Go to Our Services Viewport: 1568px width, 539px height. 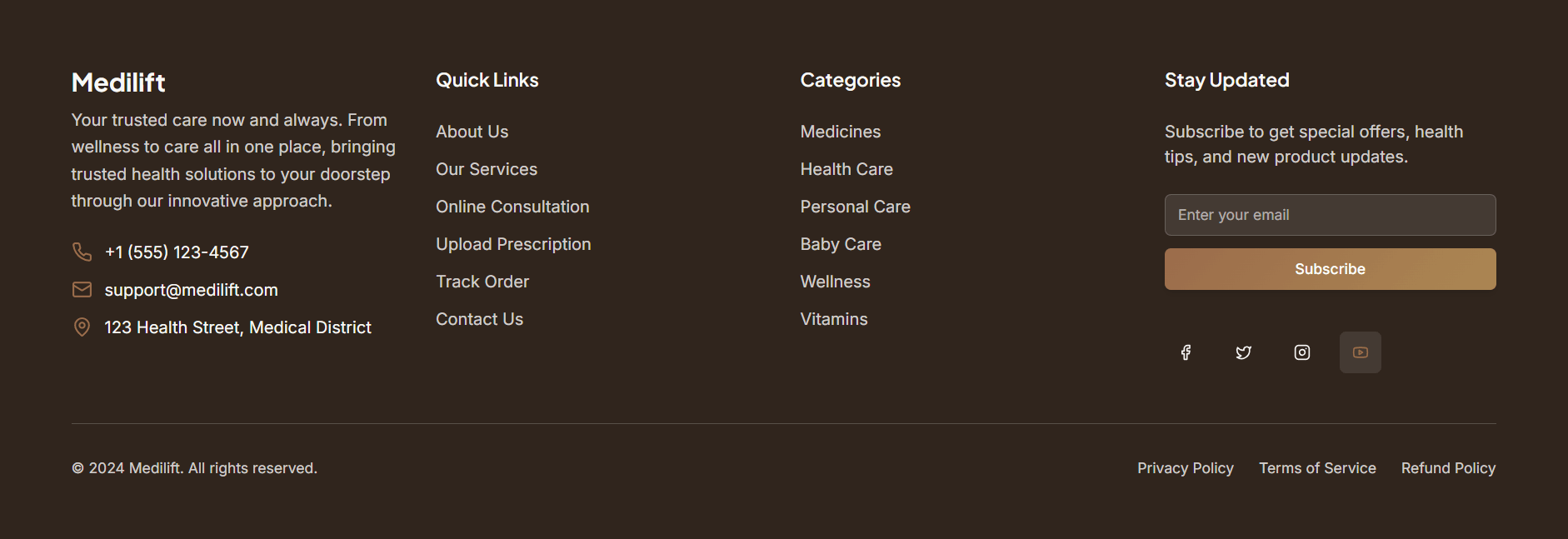487,169
